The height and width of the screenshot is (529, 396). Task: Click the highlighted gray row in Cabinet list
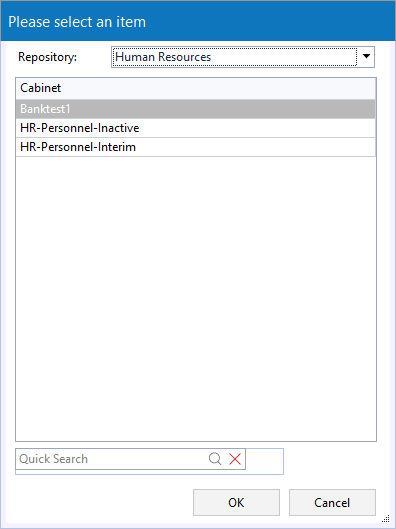coord(196,109)
